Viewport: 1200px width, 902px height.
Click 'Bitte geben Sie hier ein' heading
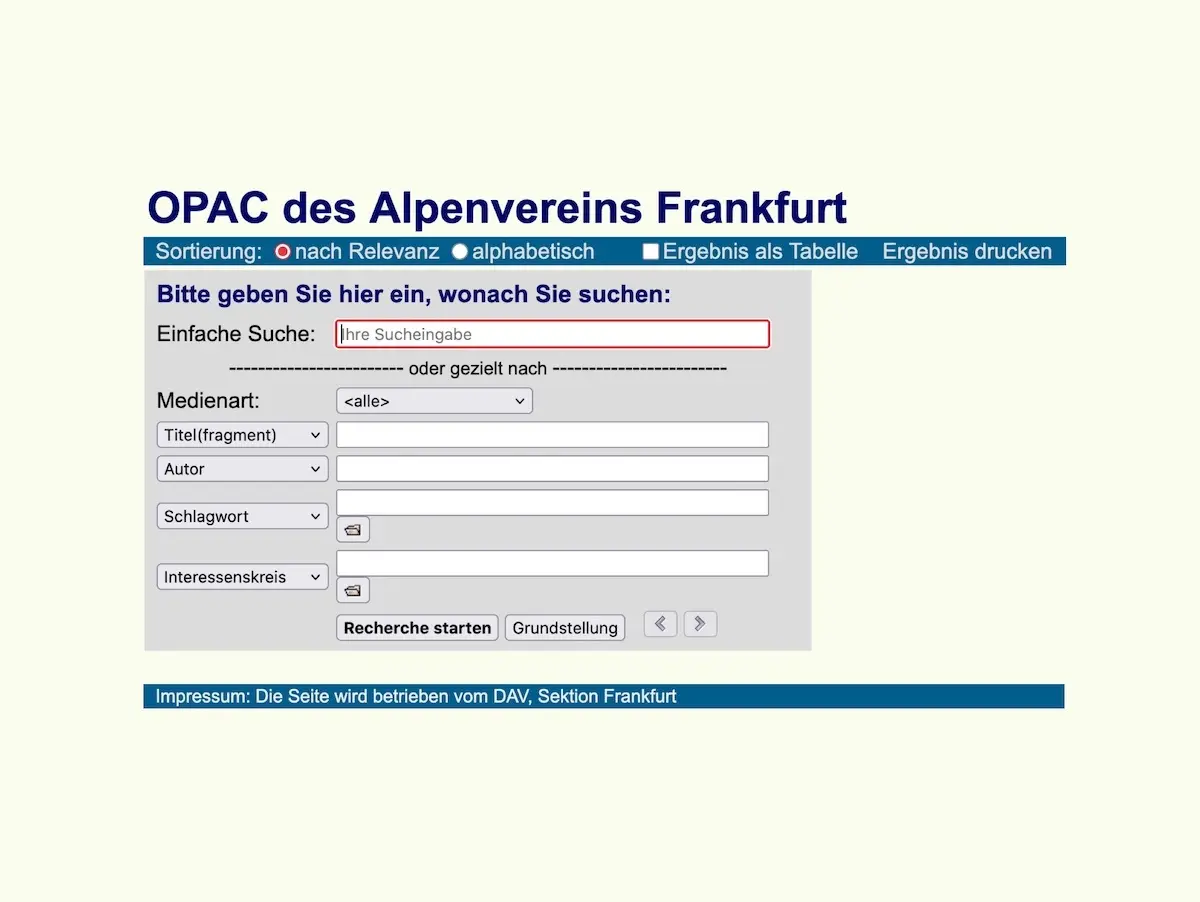(414, 295)
